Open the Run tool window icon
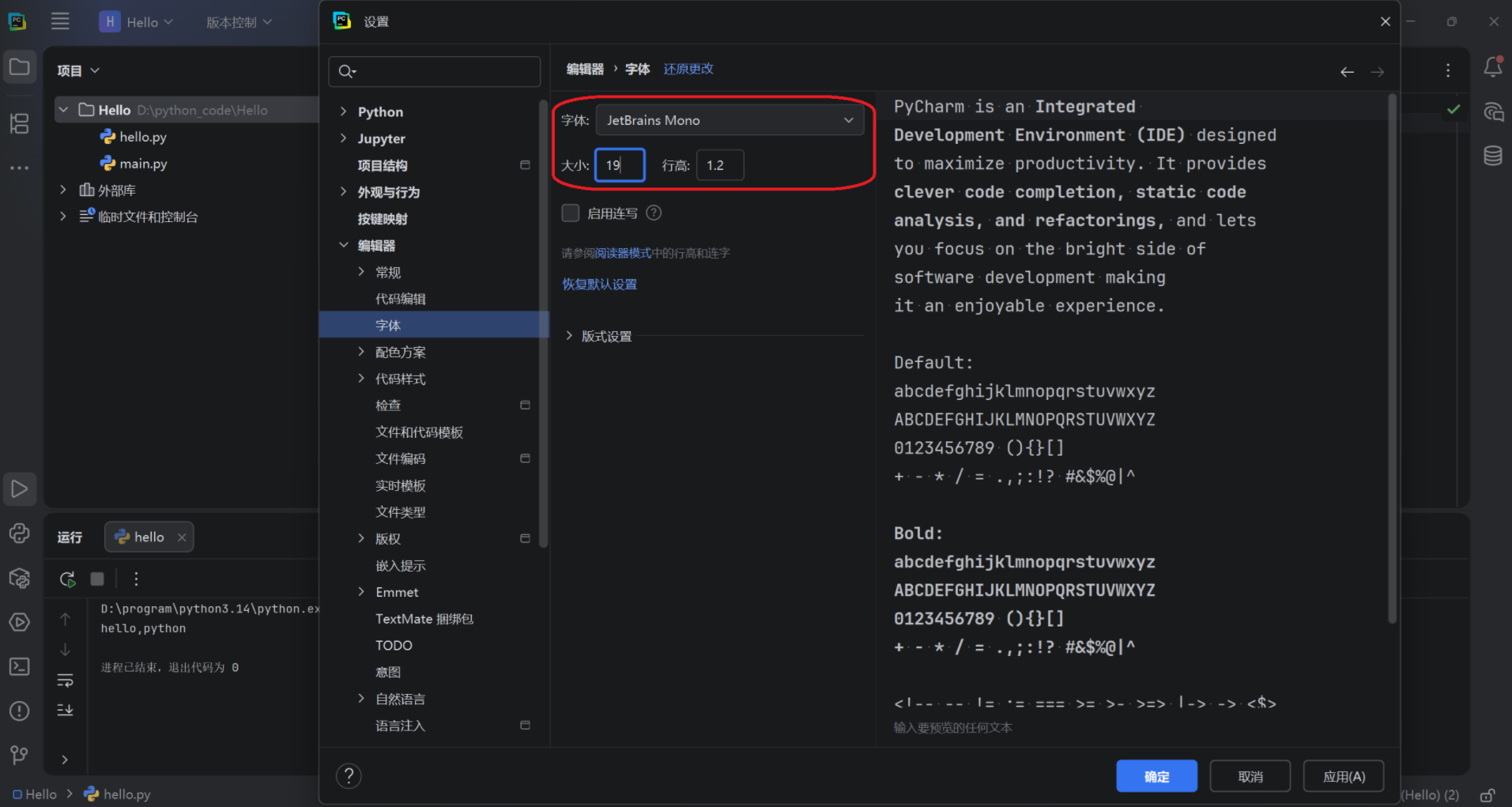Image resolution: width=1512 pixels, height=807 pixels. (19, 489)
